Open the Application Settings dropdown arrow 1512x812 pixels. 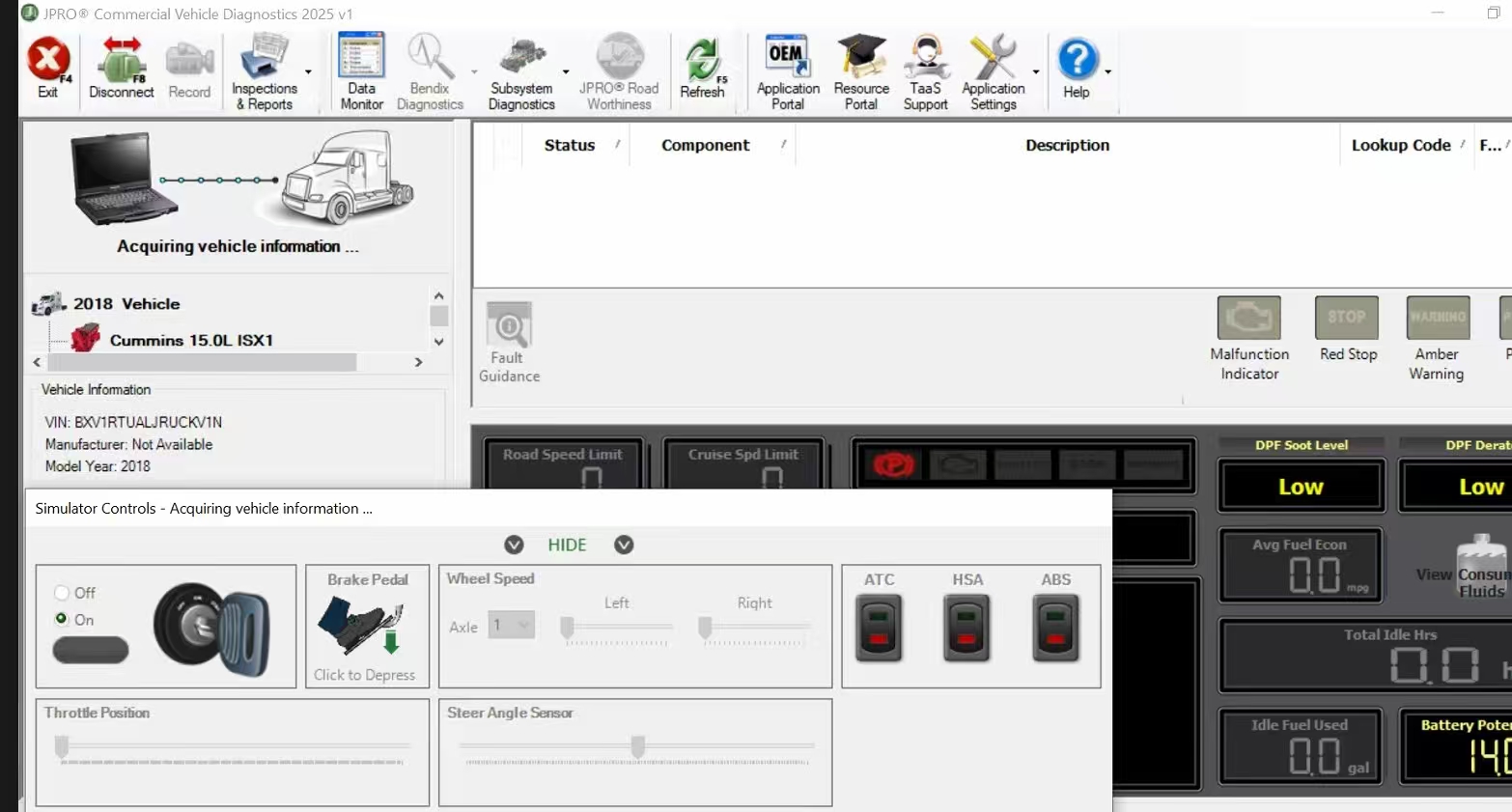pos(1036,72)
